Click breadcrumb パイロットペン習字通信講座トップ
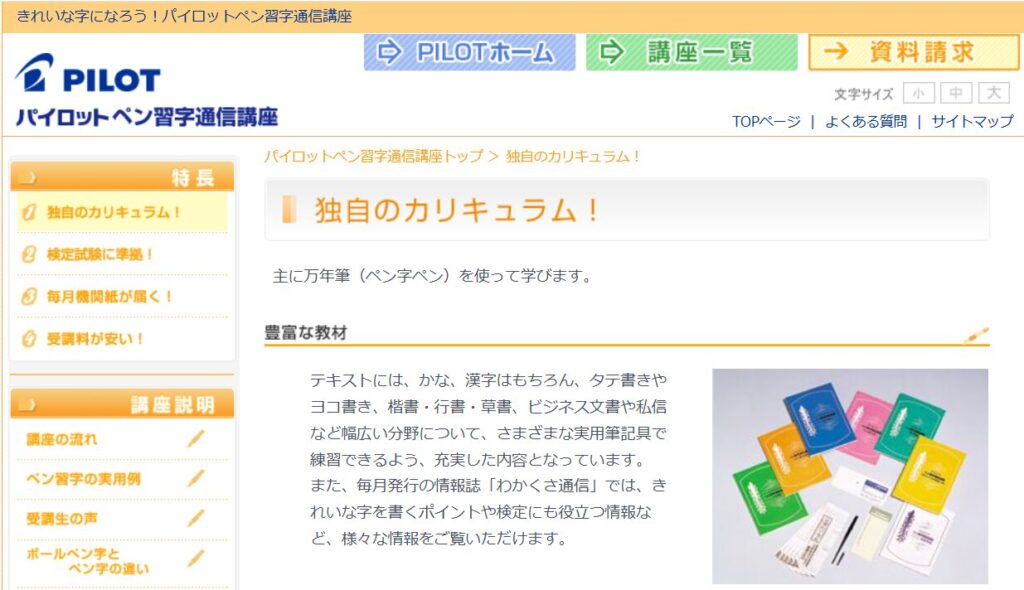This screenshot has height=590, width=1024. (374, 156)
